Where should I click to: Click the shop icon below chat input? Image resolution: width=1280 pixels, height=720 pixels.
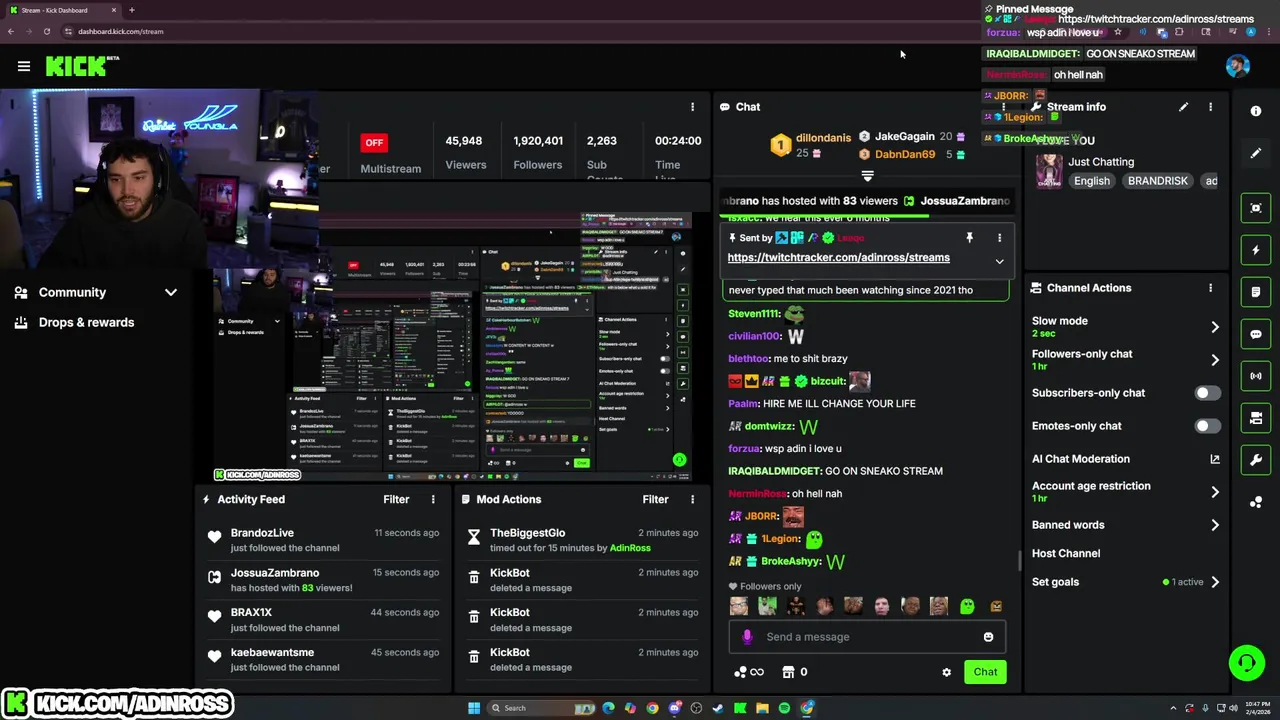[x=795, y=672]
